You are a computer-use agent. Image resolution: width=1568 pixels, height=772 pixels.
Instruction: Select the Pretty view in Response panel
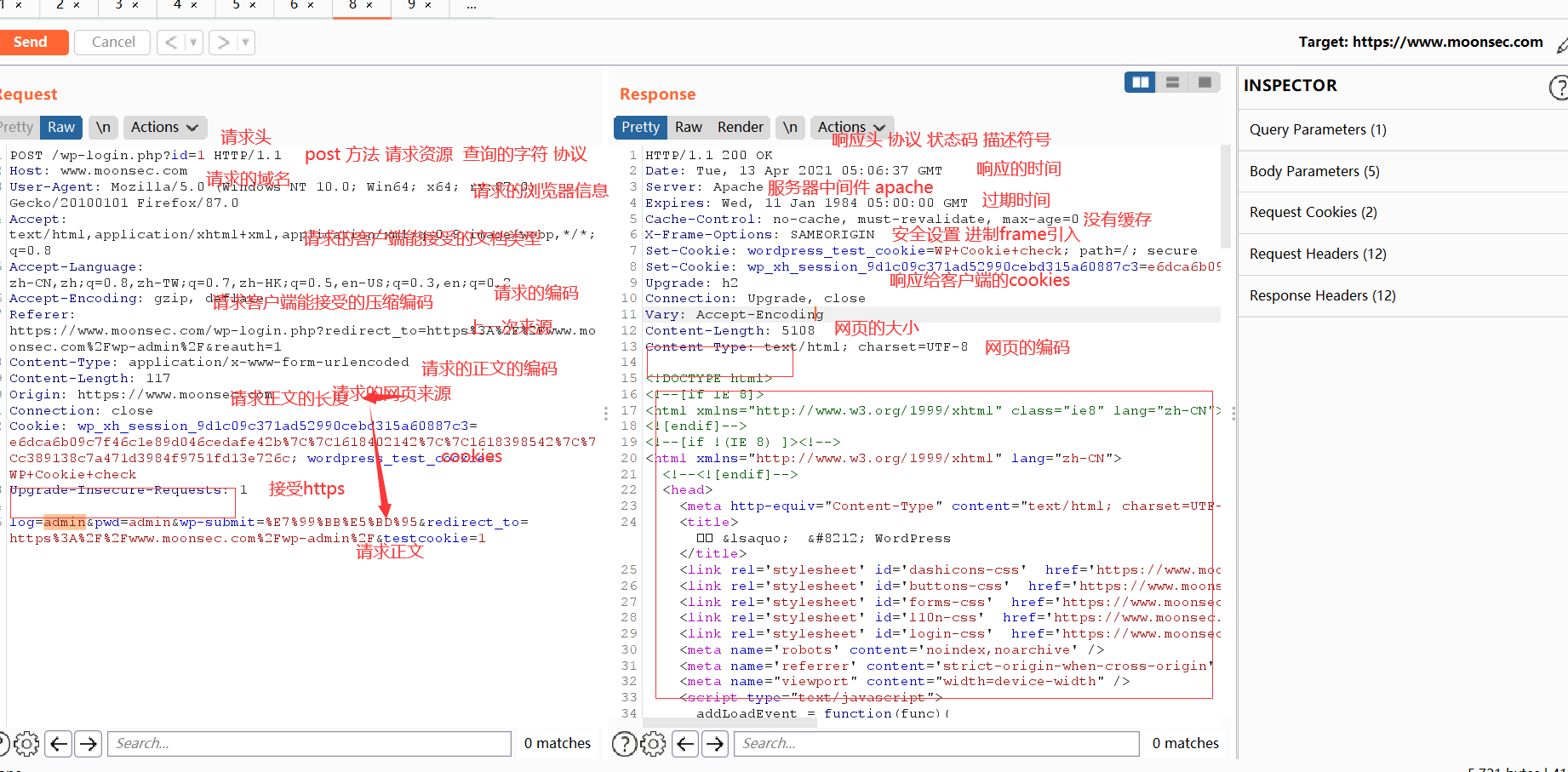click(640, 127)
